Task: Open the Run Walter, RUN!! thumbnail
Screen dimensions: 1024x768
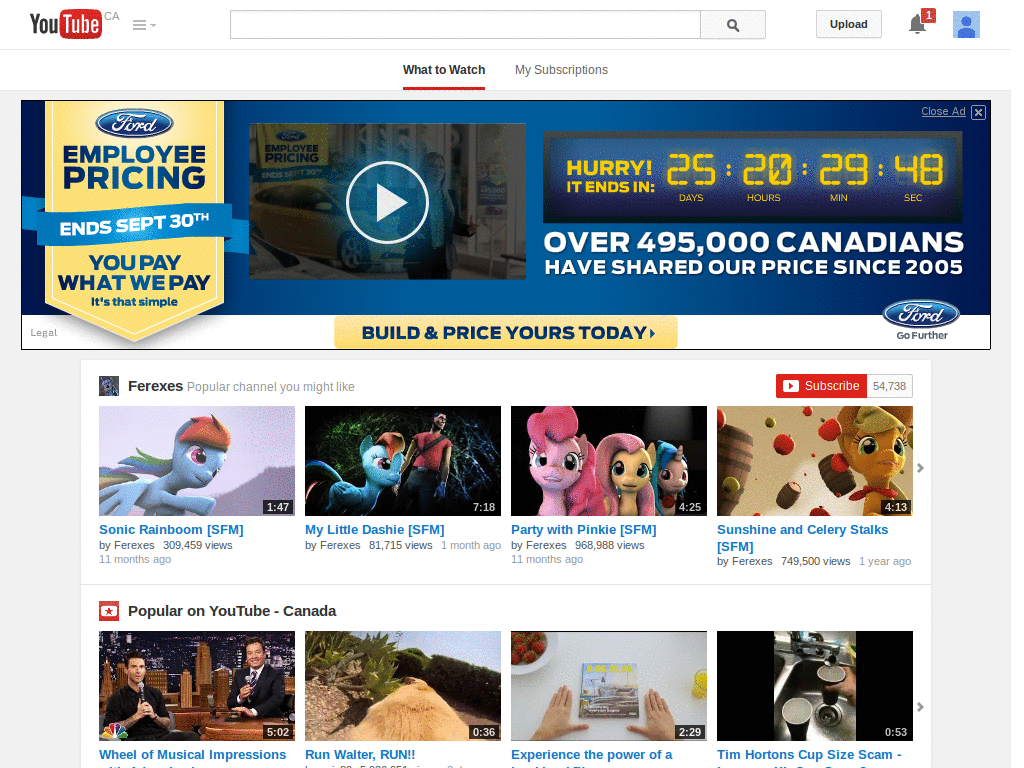Action: tap(403, 686)
